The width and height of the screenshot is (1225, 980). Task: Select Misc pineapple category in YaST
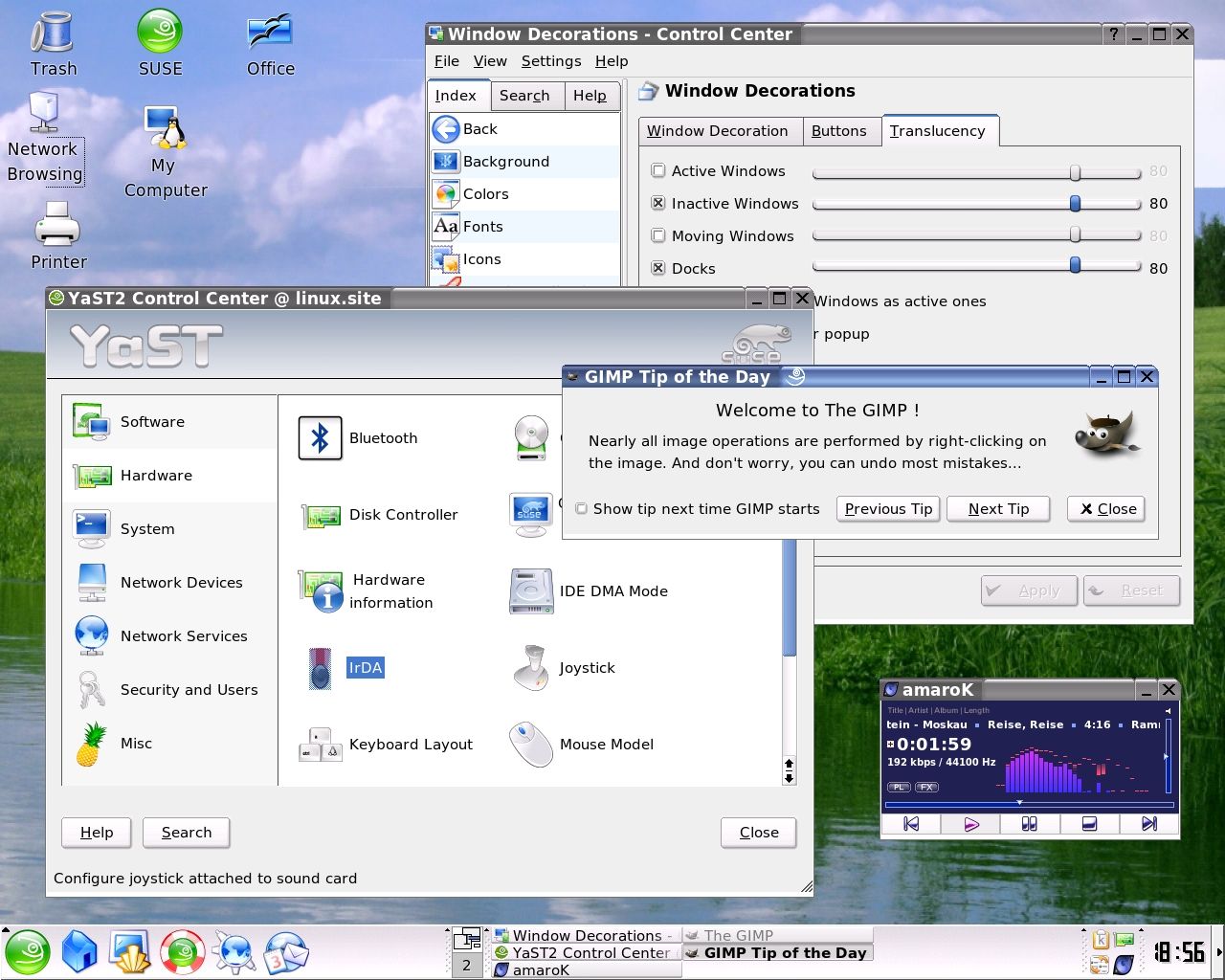[168, 744]
